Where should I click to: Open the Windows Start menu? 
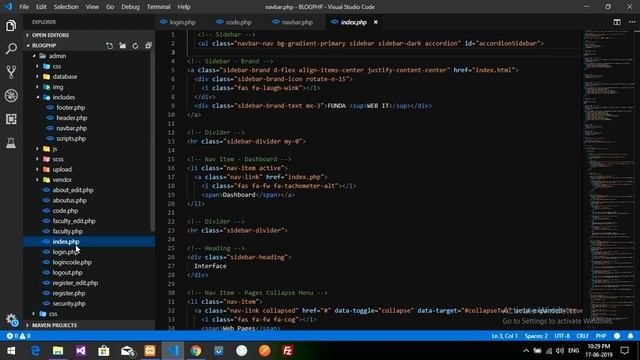(11, 351)
